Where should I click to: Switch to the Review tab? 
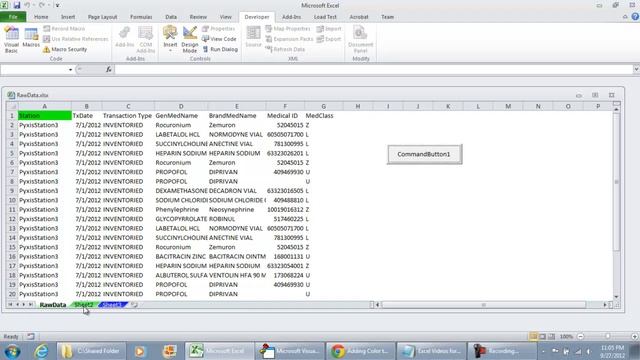(x=198, y=17)
